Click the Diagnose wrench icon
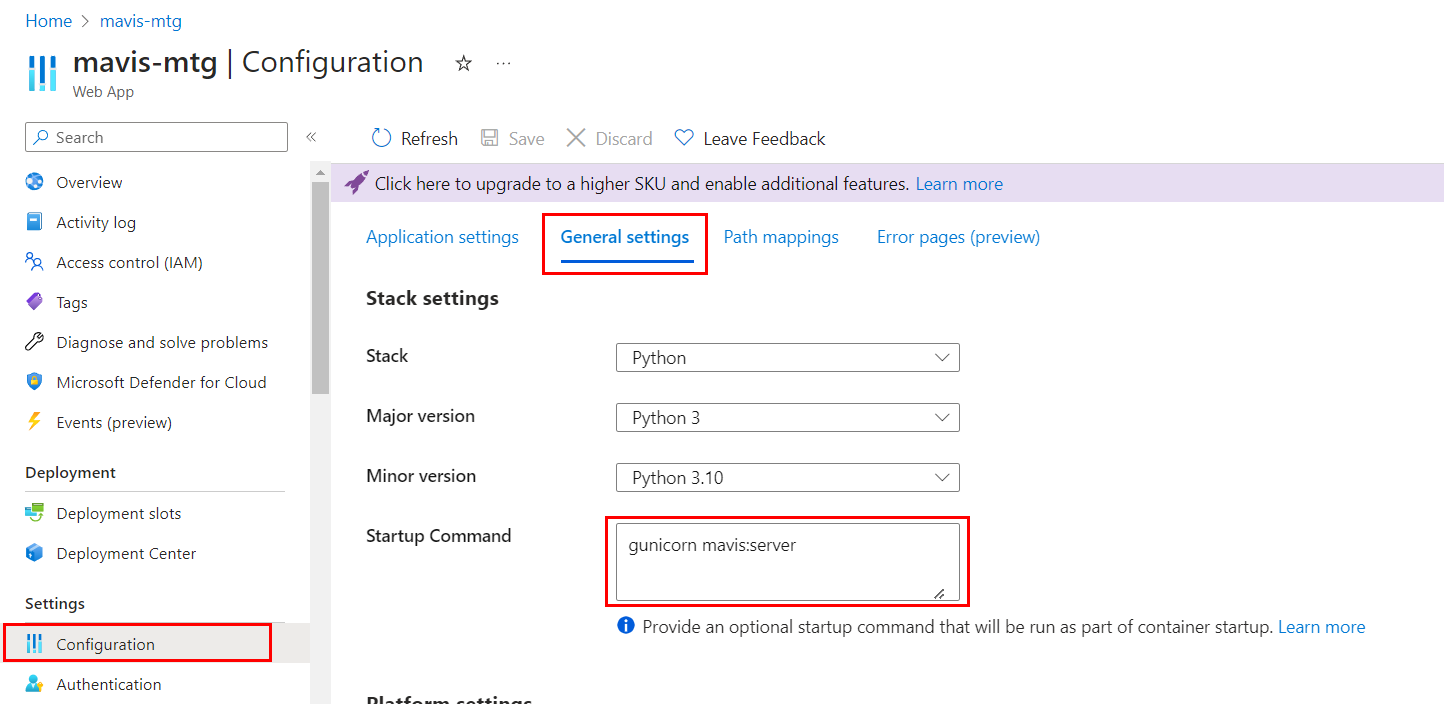The height and width of the screenshot is (704, 1444). coord(35,342)
